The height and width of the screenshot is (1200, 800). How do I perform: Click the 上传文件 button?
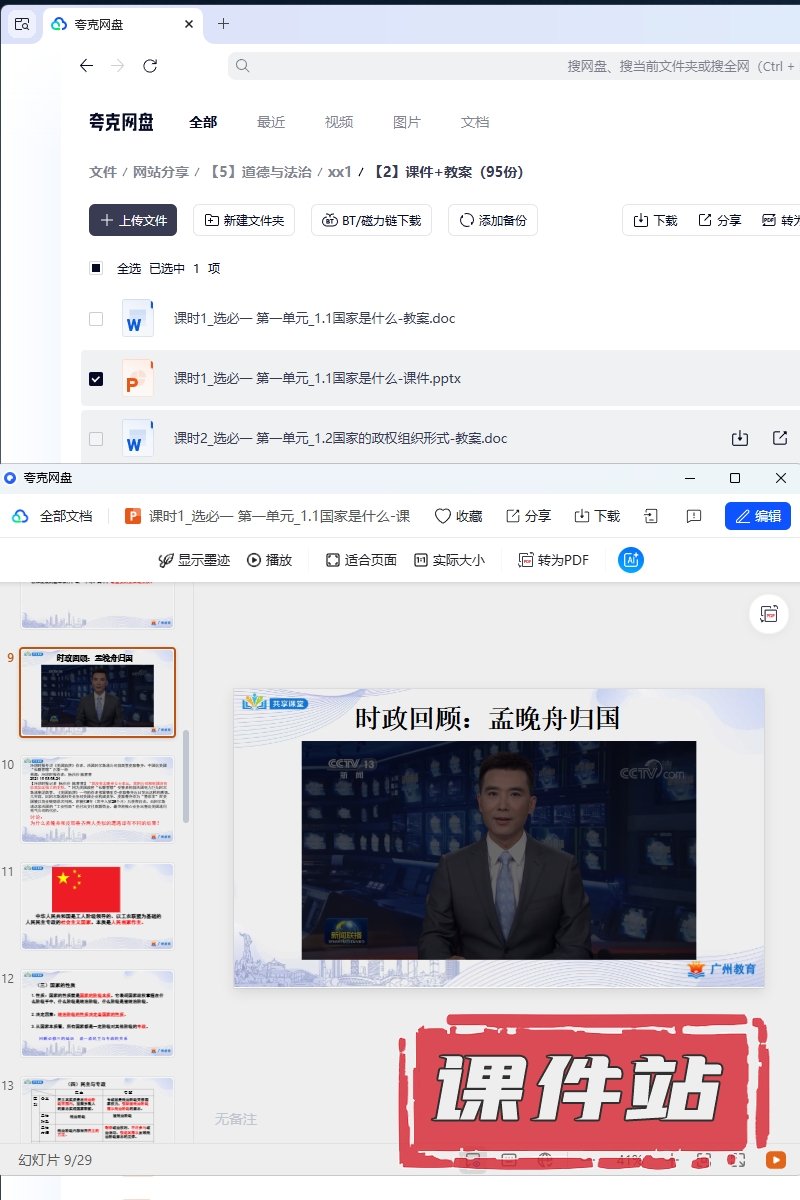coord(133,220)
